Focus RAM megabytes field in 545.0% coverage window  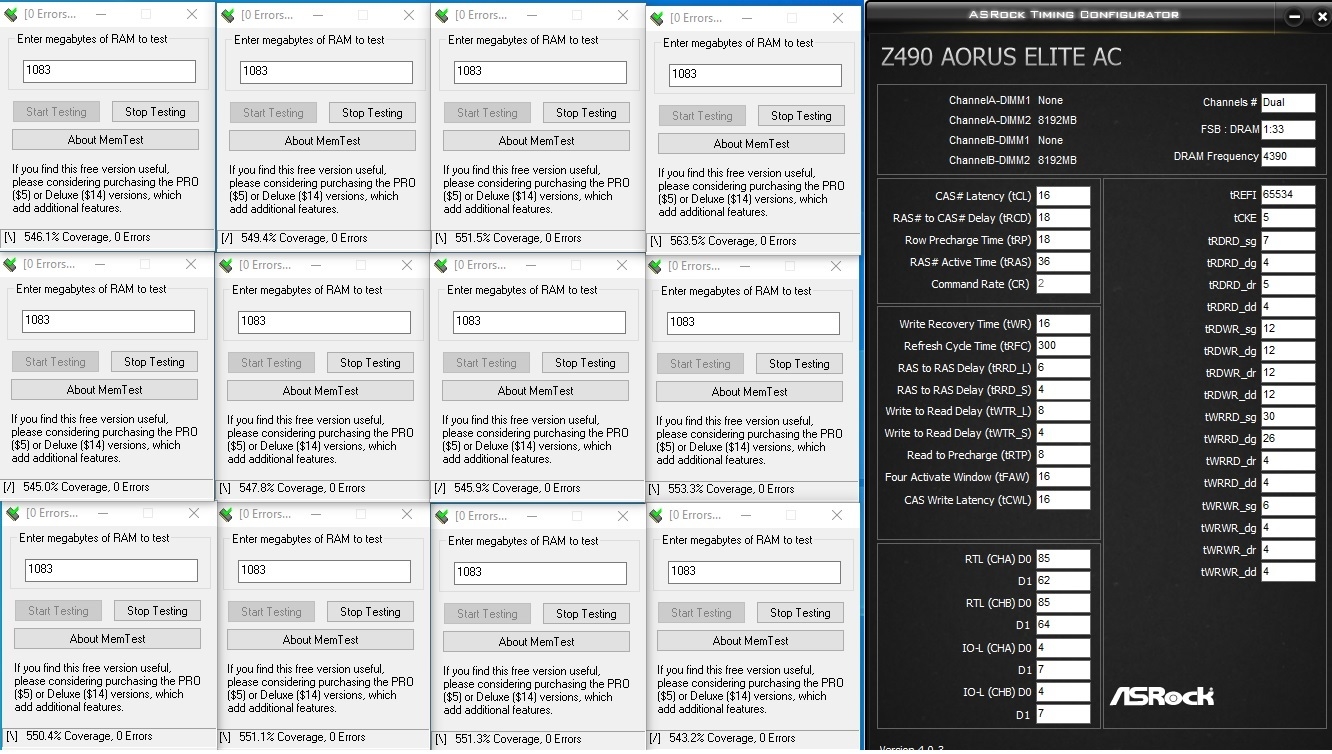pyautogui.click(x=108, y=321)
